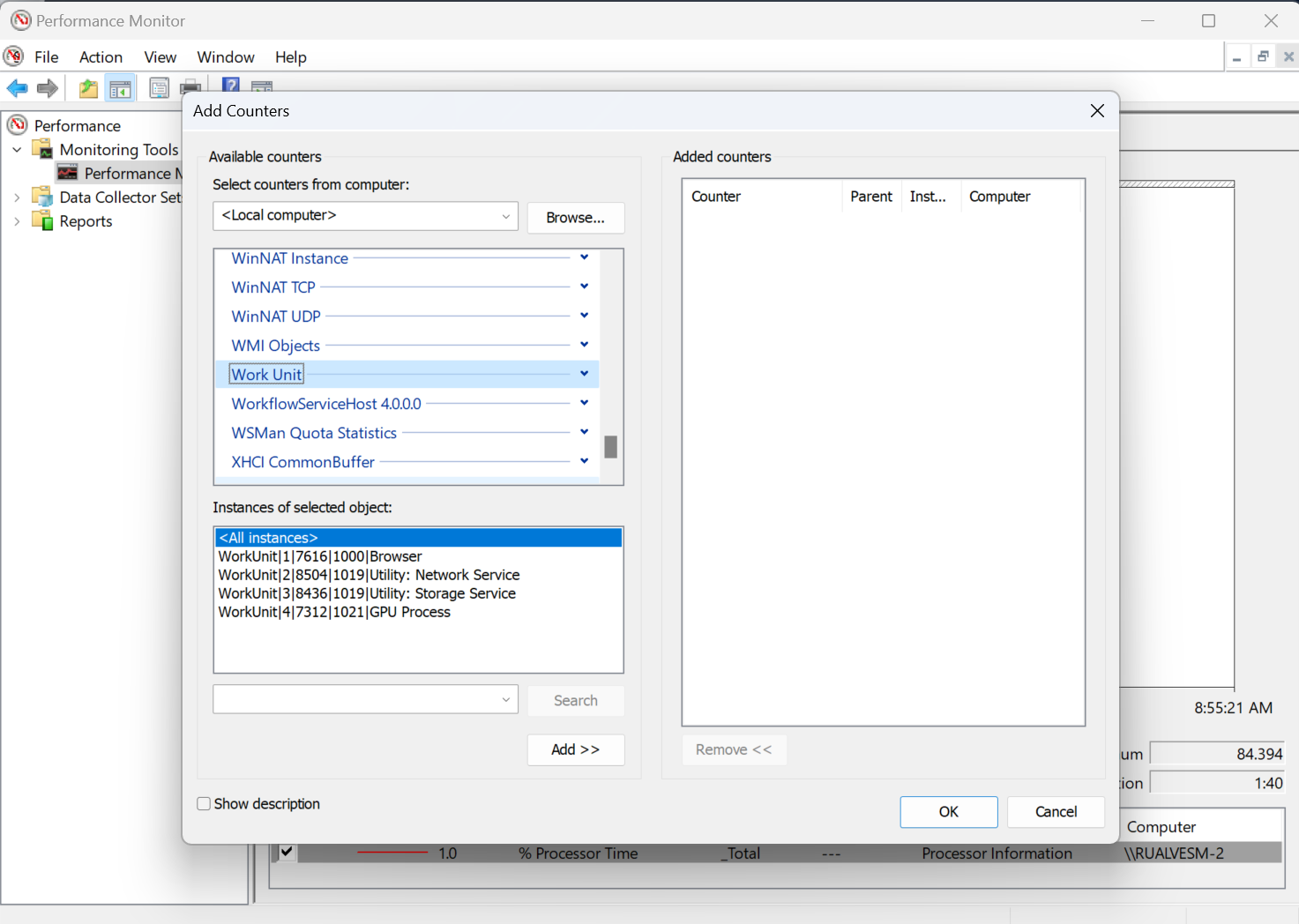Open the Properties toolbar icon
Screen dimensions: 1299x924
[159, 87]
